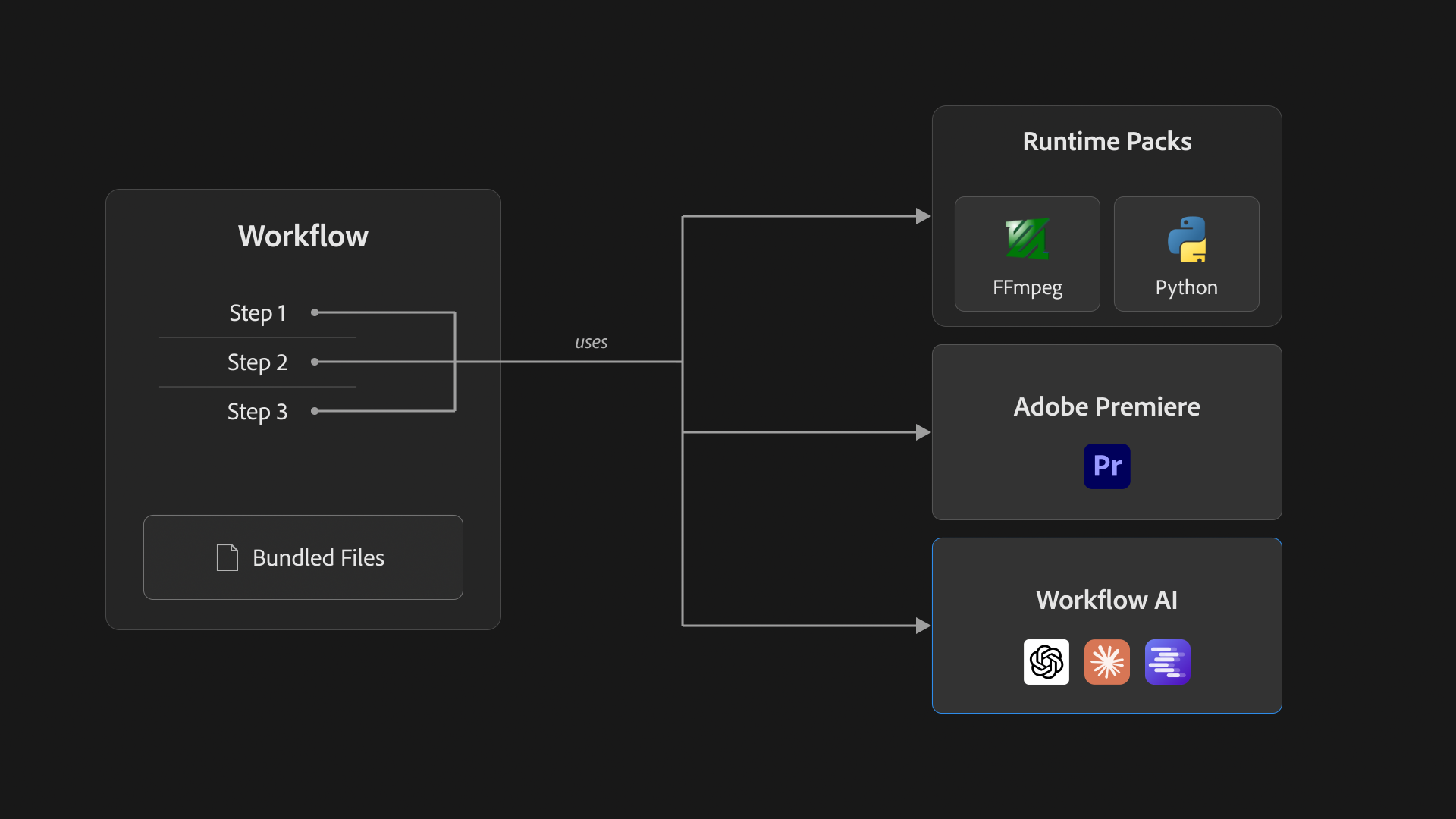
Task: Click the purple striped AI icon
Action: point(1168,662)
